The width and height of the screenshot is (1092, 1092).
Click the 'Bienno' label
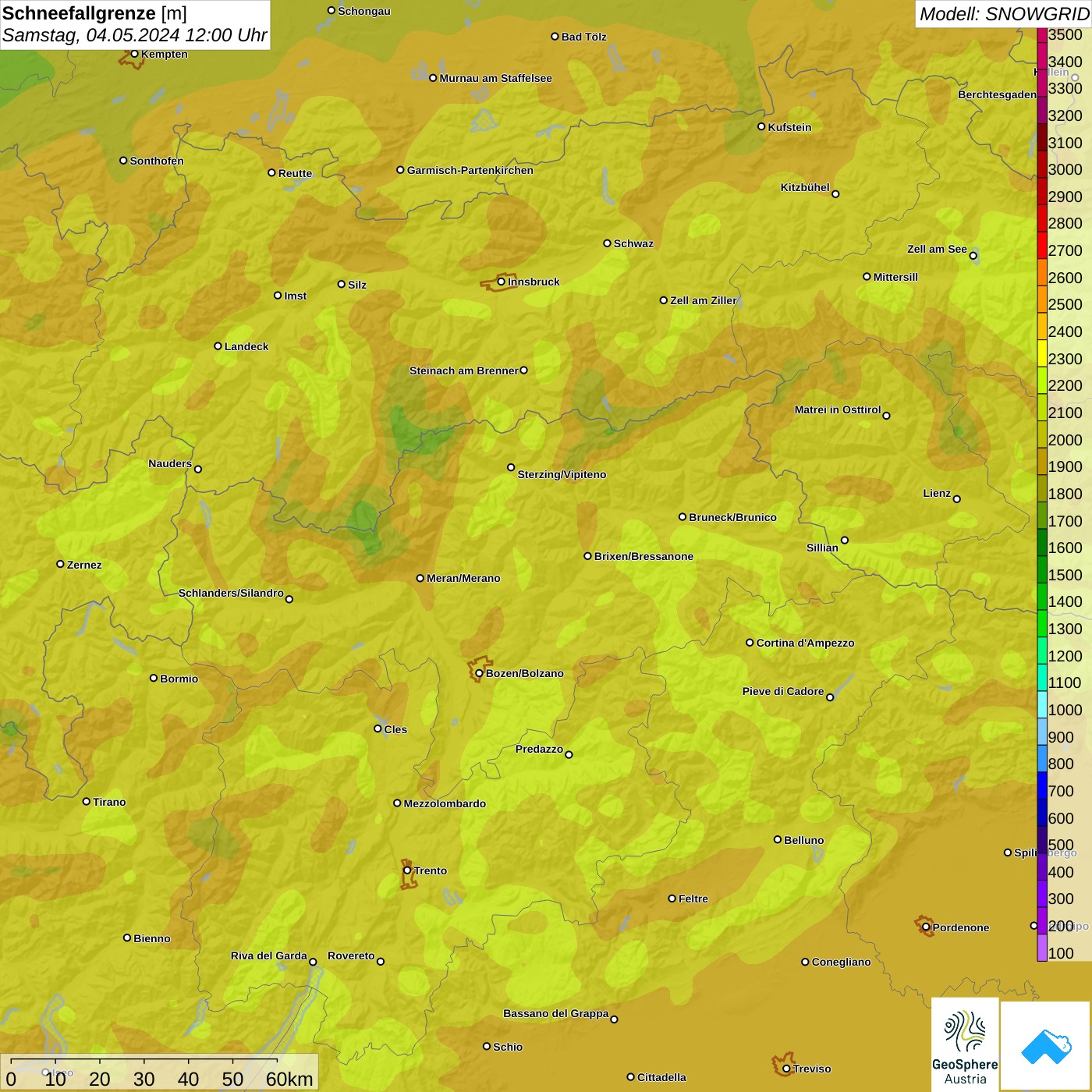coord(151,938)
